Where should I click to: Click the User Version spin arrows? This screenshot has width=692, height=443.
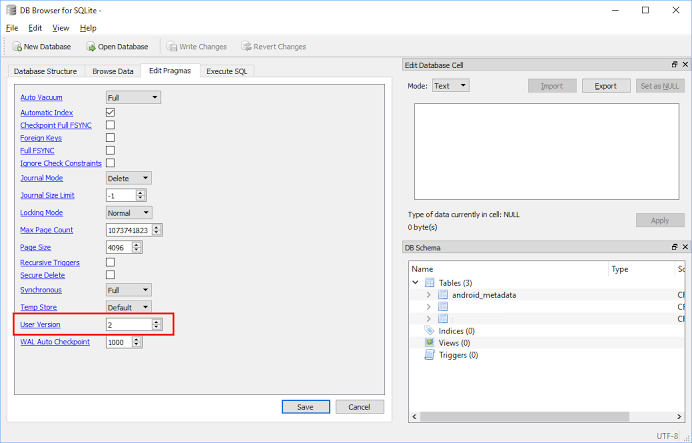pyautogui.click(x=157, y=324)
